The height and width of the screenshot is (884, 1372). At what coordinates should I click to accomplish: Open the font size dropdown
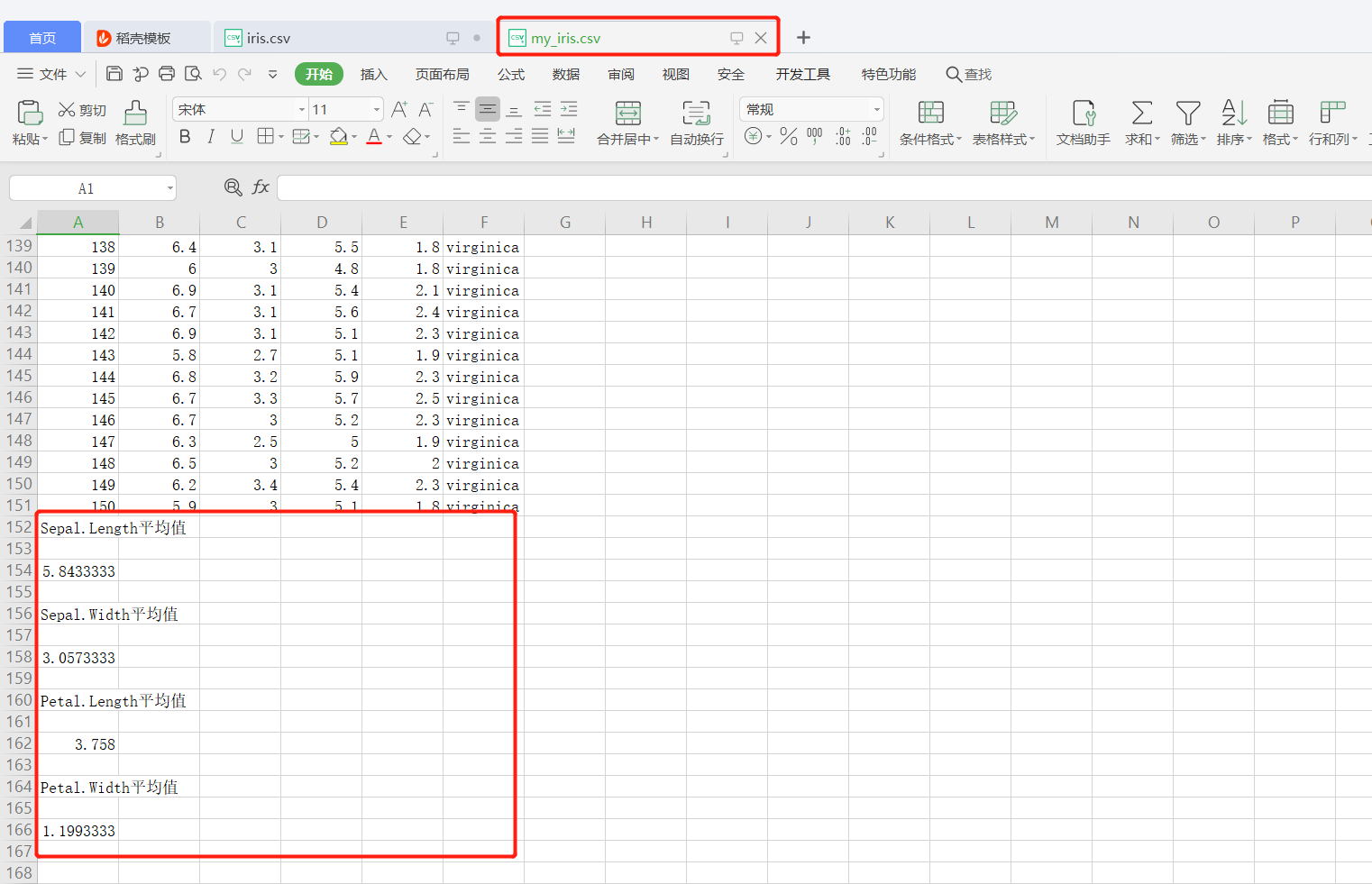(x=377, y=110)
